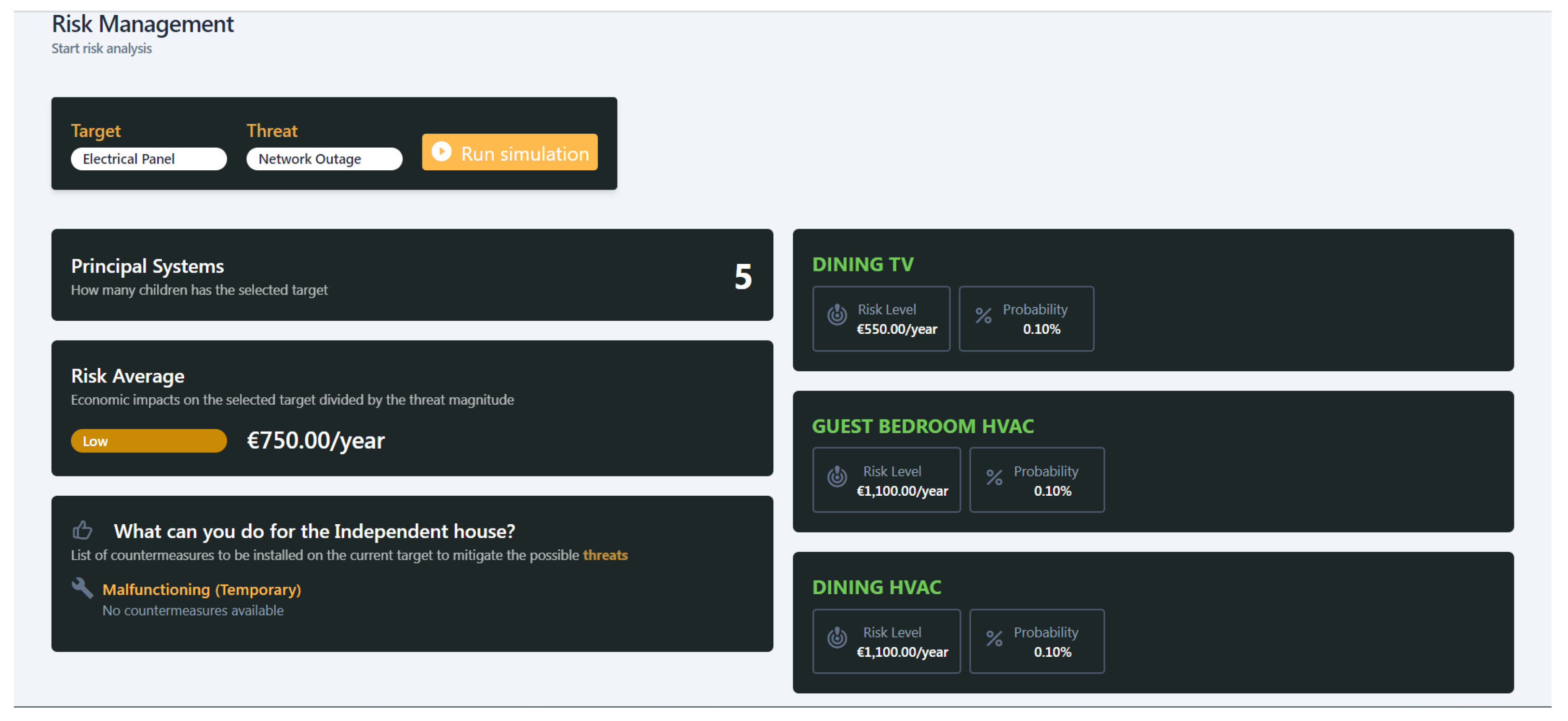Image resolution: width=1568 pixels, height=721 pixels.
Task: Open the Threat dropdown showing Network Outage
Action: pos(324,159)
